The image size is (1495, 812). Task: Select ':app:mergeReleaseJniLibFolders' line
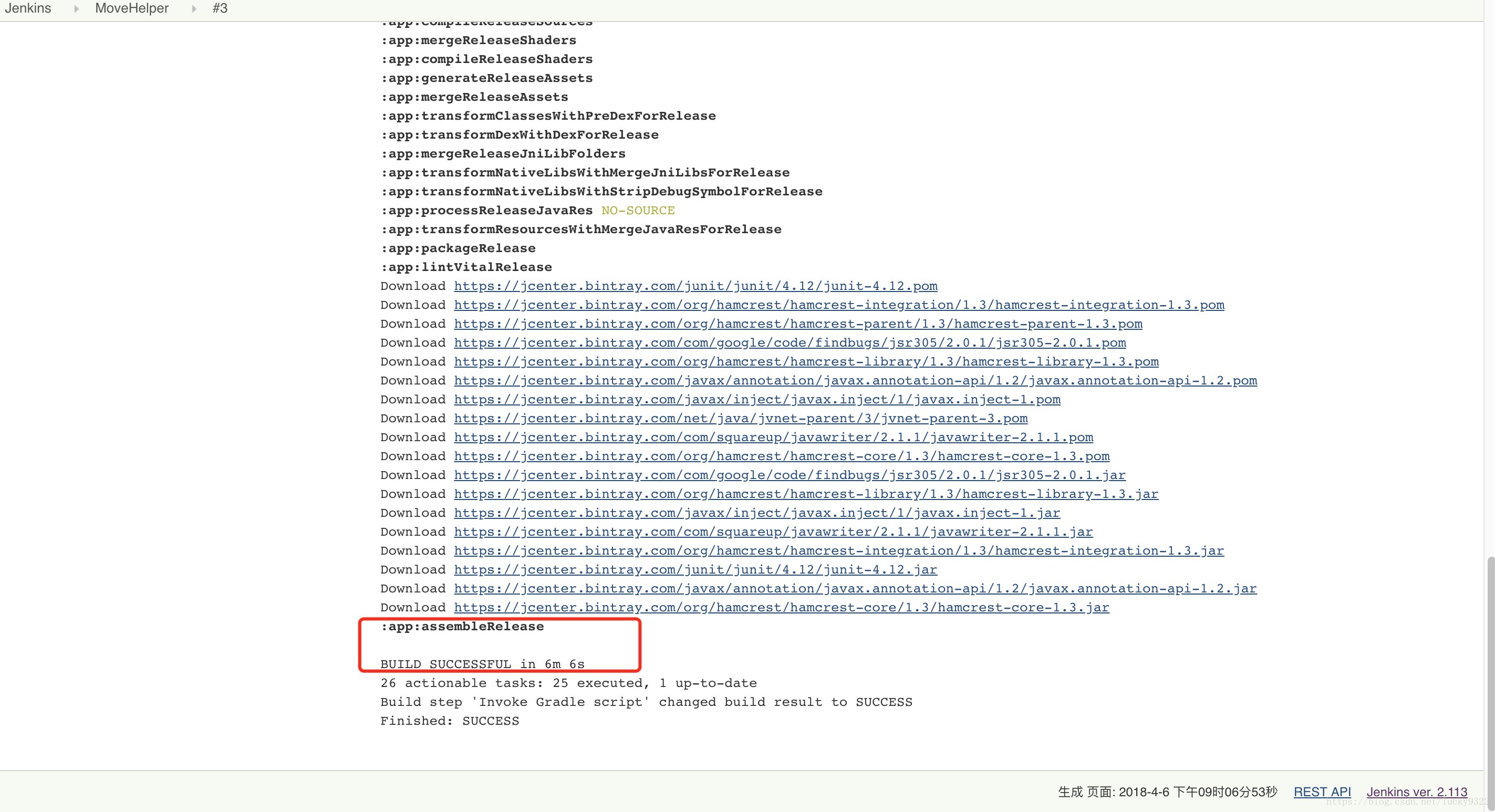click(503, 154)
